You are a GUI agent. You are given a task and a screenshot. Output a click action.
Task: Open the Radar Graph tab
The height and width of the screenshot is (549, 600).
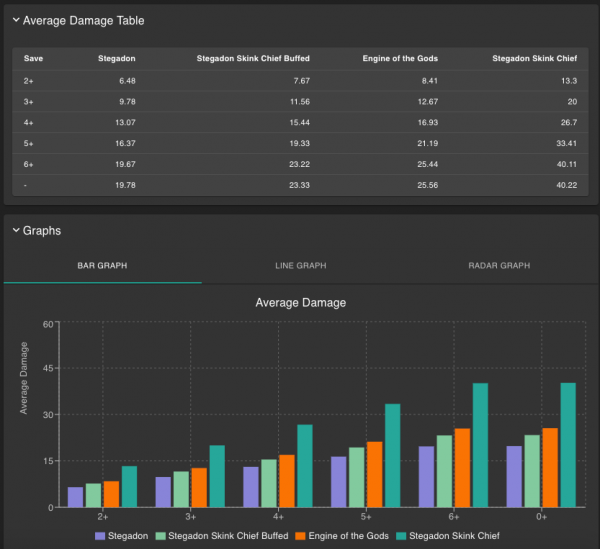(499, 266)
